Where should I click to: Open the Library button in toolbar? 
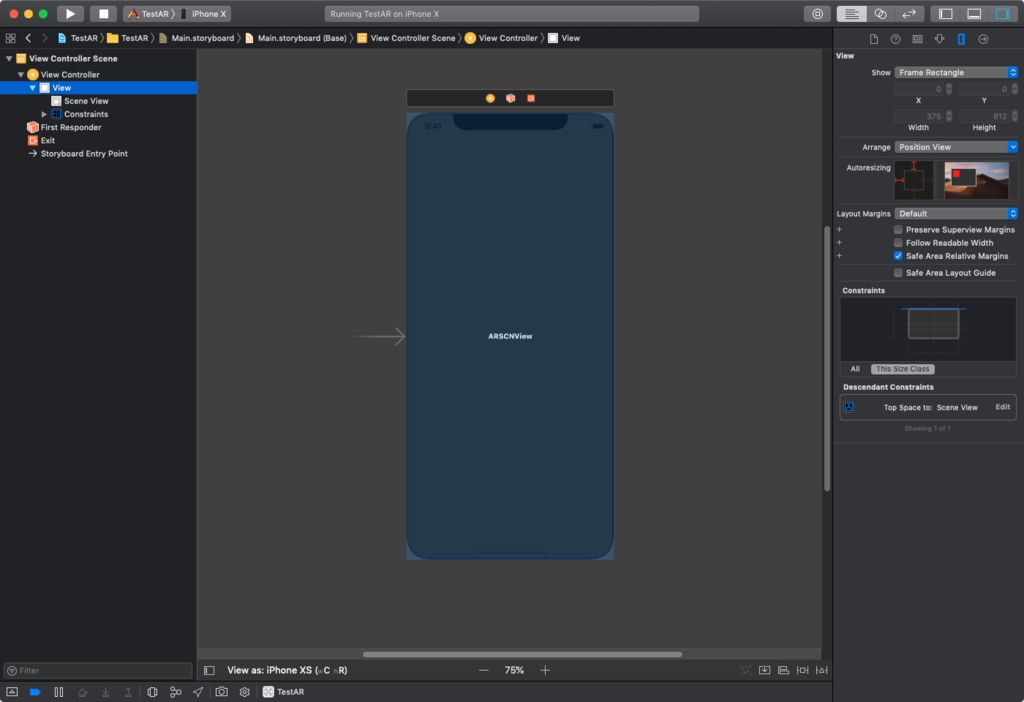817,14
